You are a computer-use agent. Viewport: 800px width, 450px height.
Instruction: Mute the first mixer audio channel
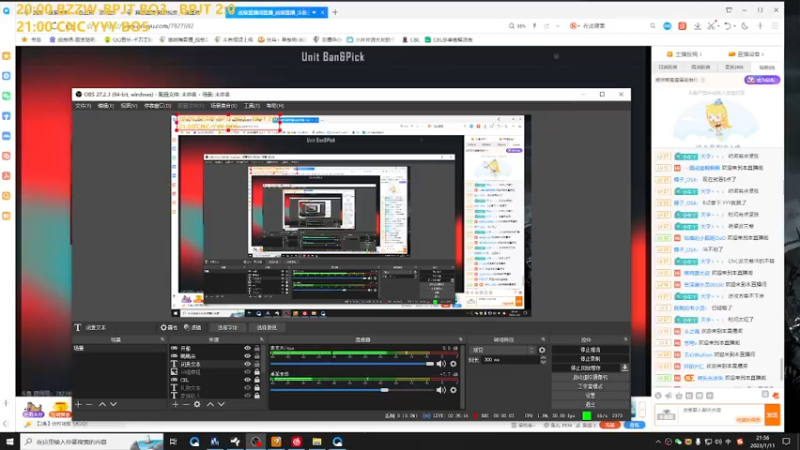point(441,364)
